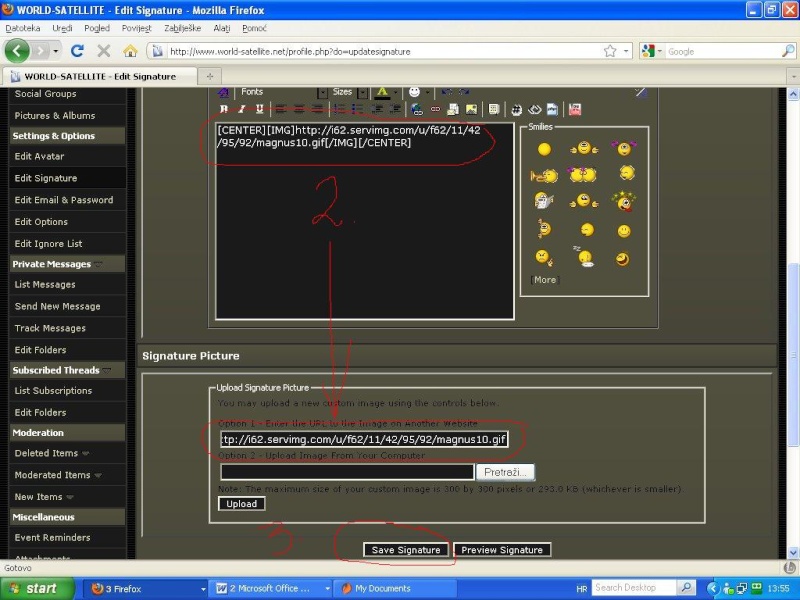The width and height of the screenshot is (800, 600).
Task: Open text color dropdown arrow
Action: (395, 92)
